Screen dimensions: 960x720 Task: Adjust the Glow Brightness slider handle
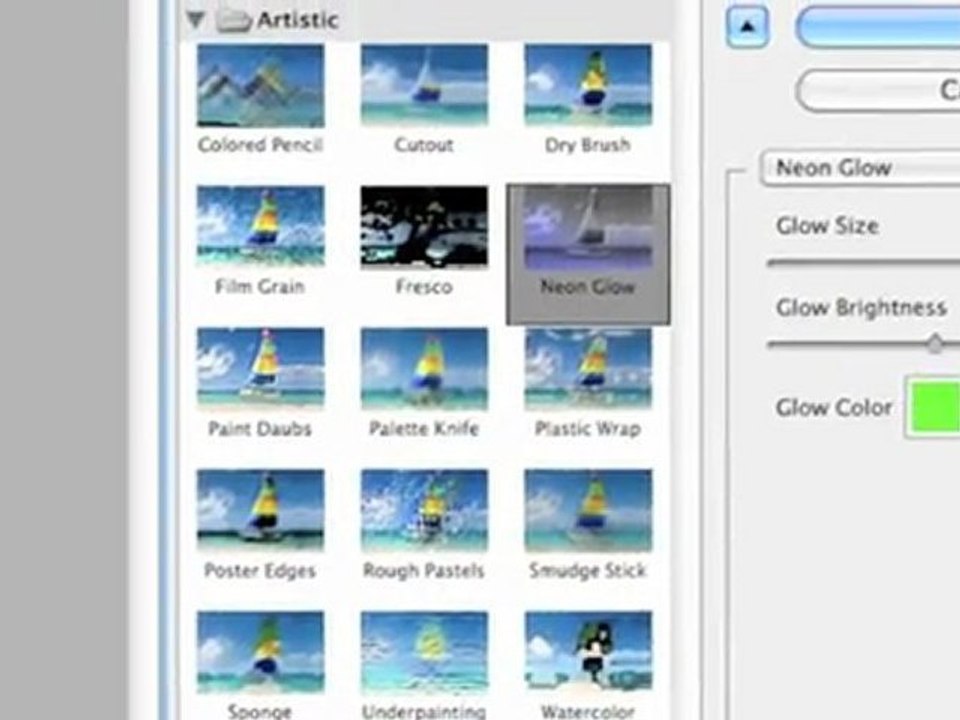pos(935,343)
